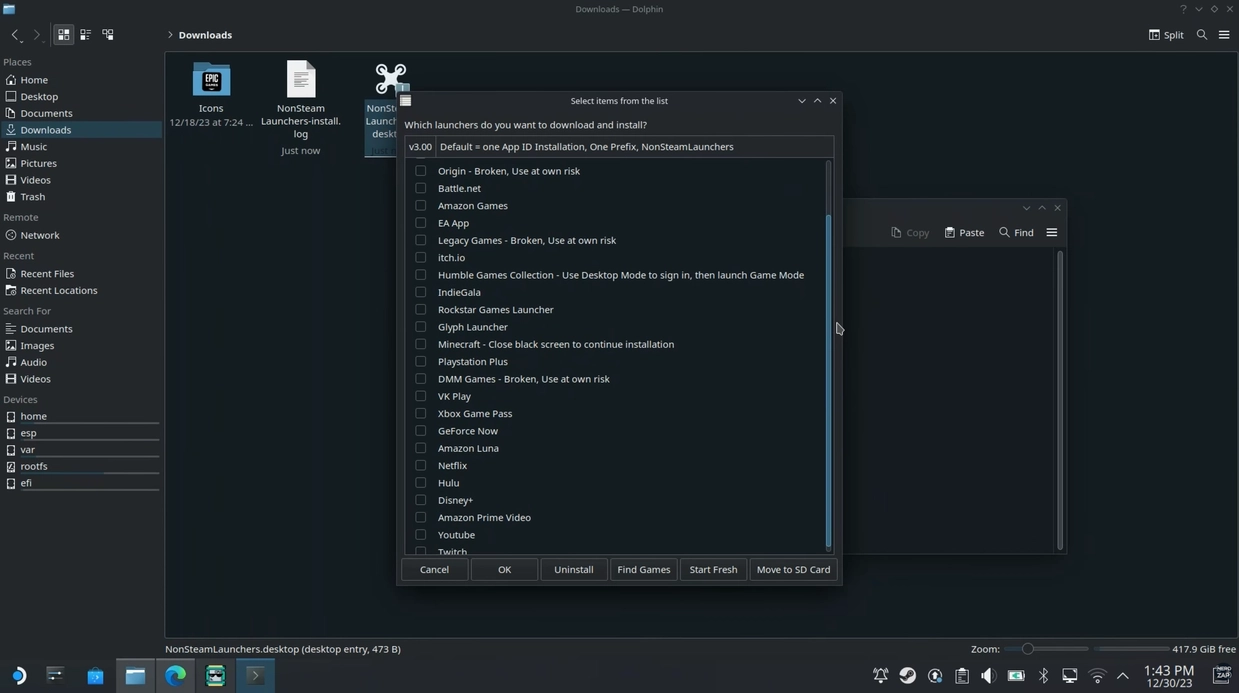Screen dimensions: 1239x693
Task: Click the Move to SD Card button
Action: pyautogui.click(x=793, y=570)
